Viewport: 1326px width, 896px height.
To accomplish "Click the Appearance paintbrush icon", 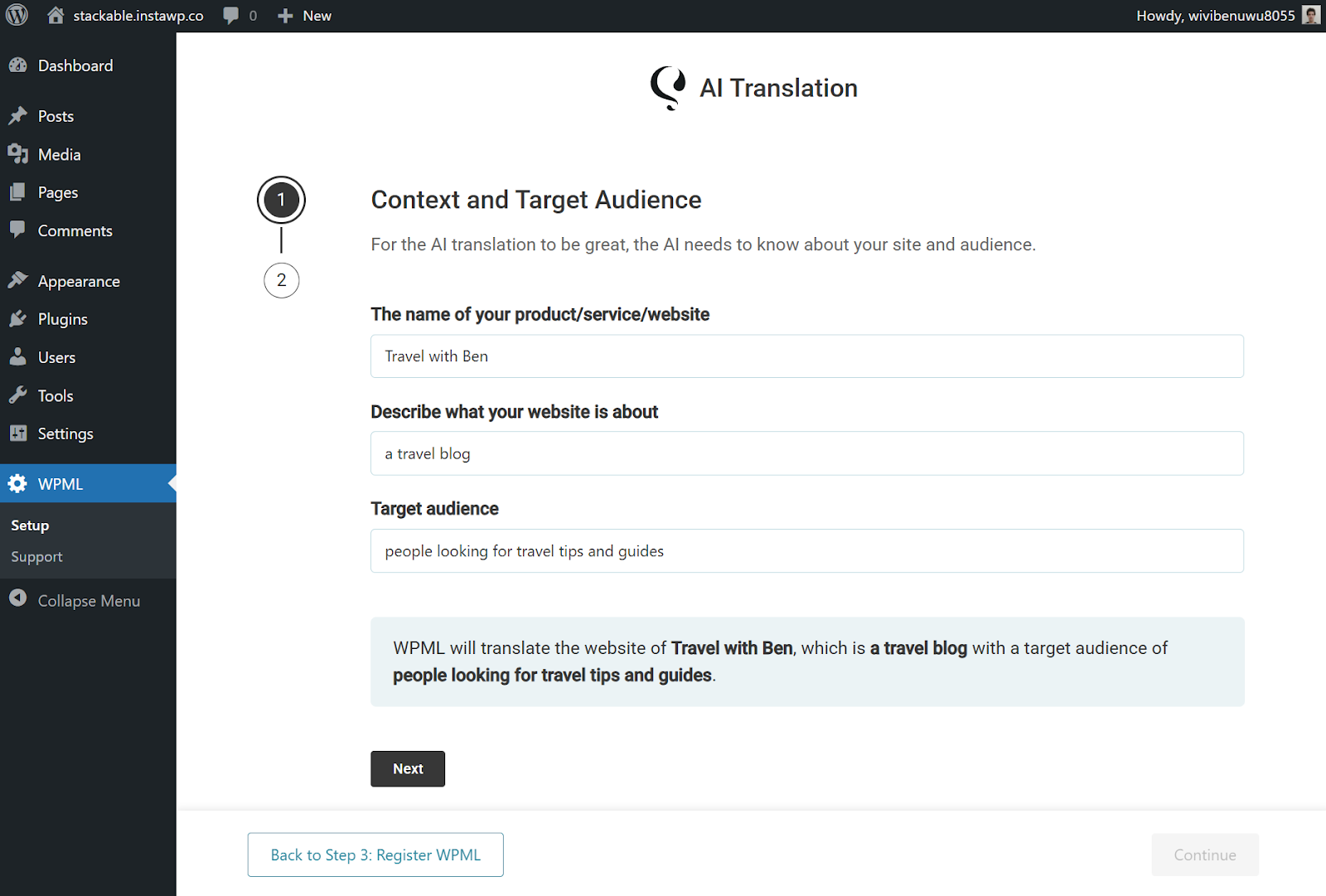I will coord(18,281).
